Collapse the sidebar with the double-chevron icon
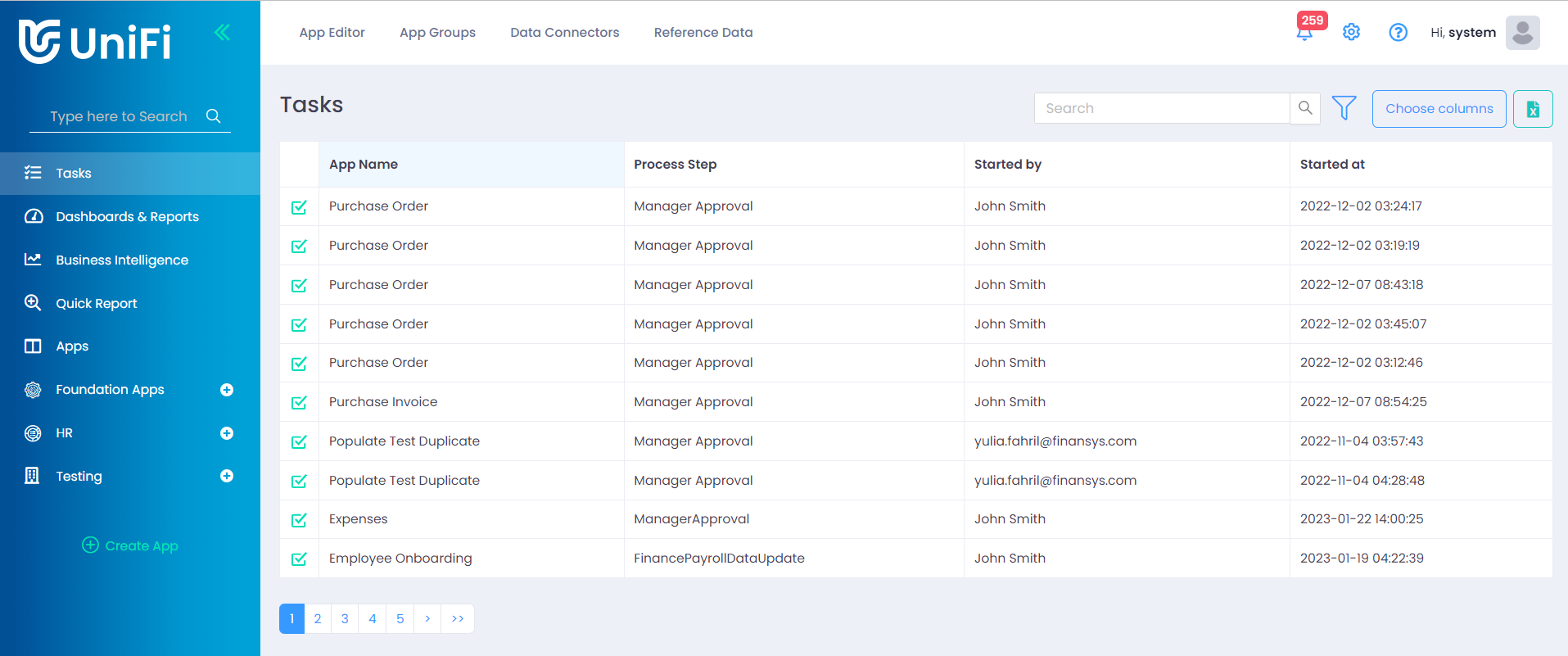The width and height of the screenshot is (1568, 656). click(222, 33)
